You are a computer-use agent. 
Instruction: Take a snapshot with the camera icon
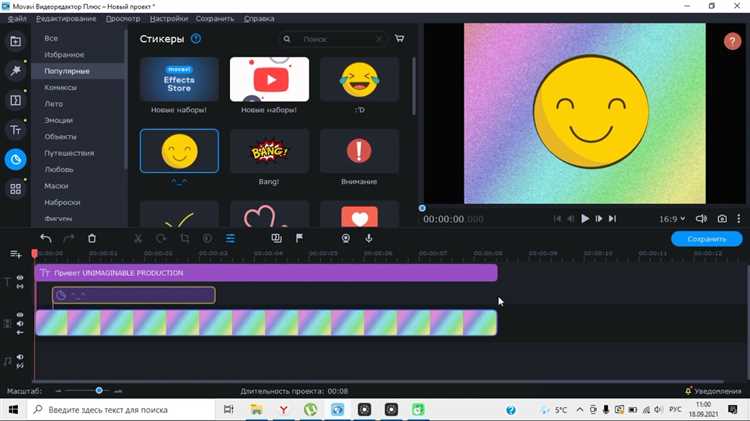click(x=722, y=218)
